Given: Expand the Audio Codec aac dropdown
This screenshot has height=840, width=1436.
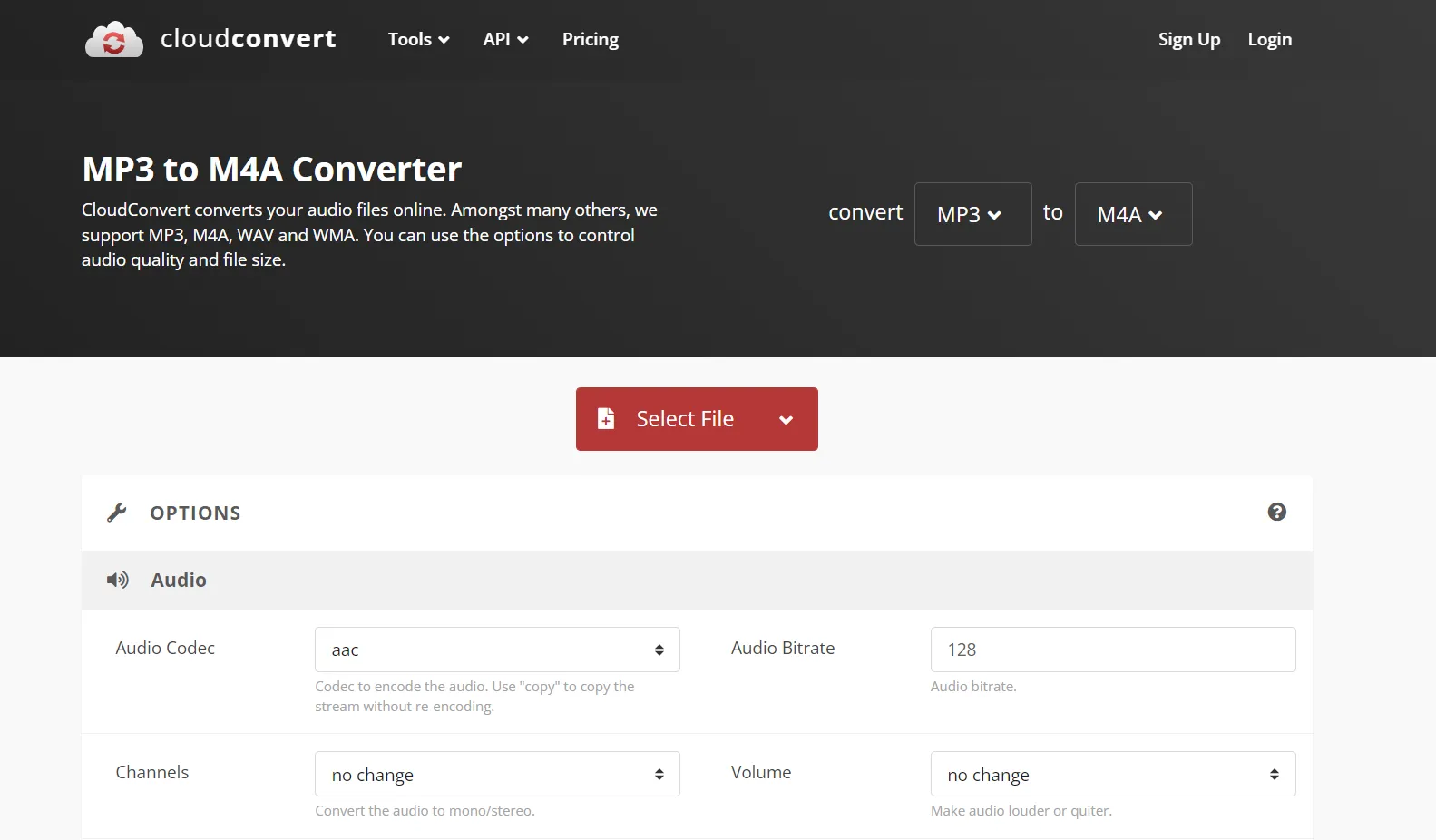Looking at the screenshot, I should pyautogui.click(x=497, y=650).
